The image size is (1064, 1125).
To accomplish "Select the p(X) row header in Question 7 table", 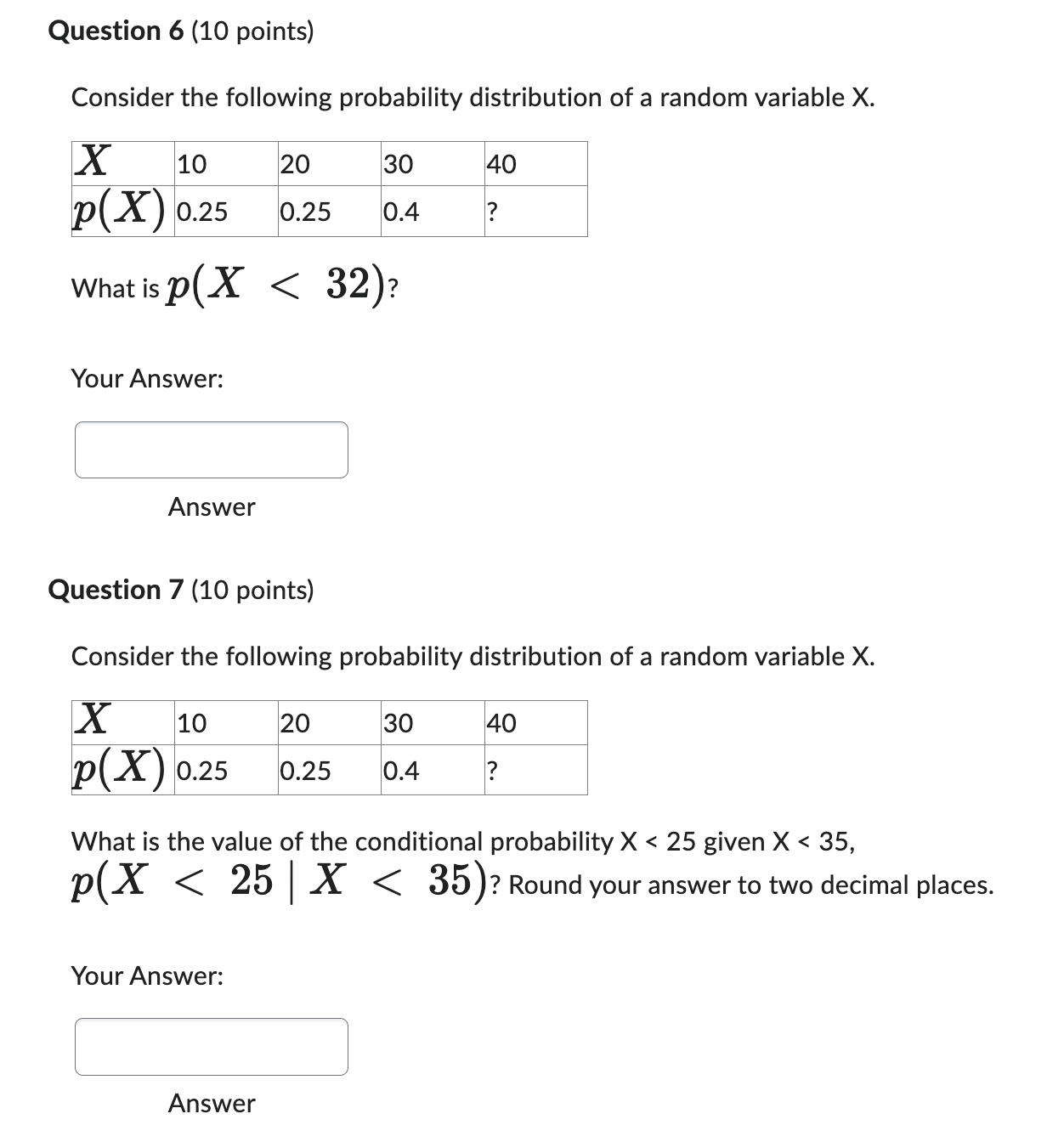I will [x=119, y=771].
